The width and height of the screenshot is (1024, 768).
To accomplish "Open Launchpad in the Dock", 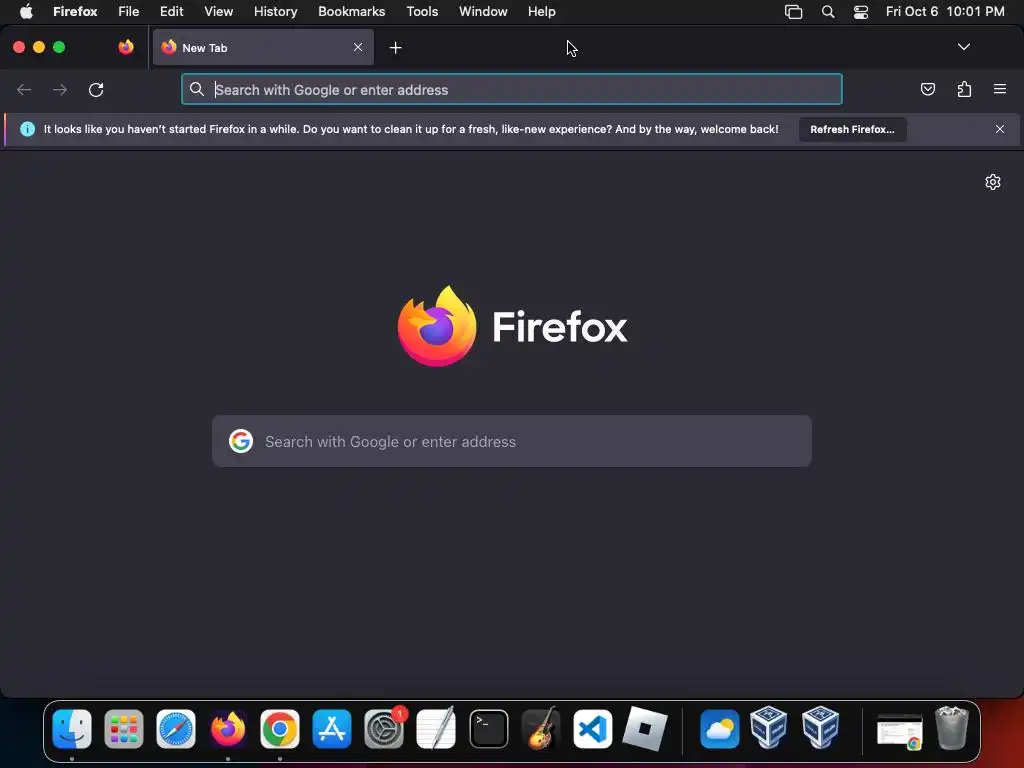I will click(123, 728).
